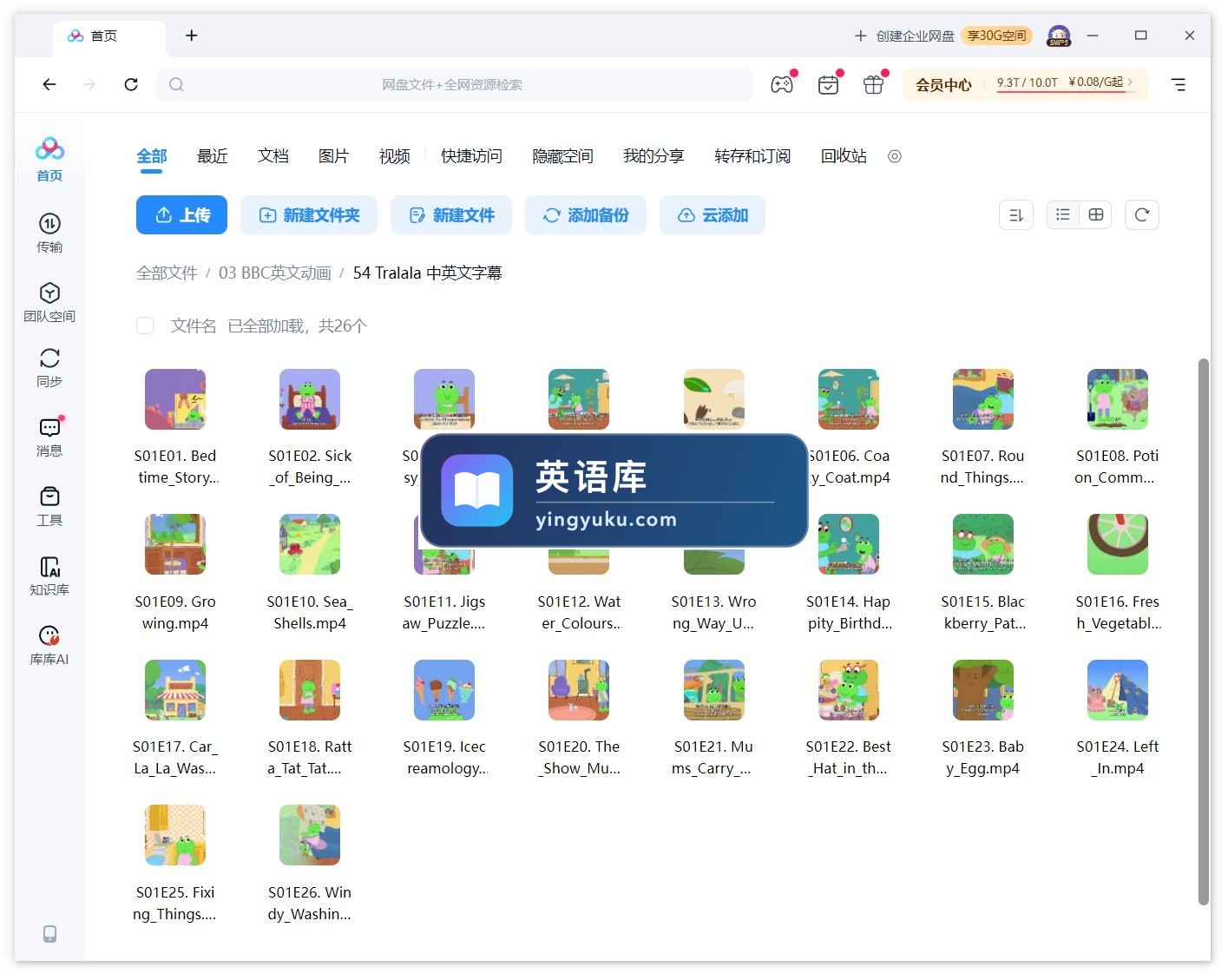Click the user avatar icon

point(1059,36)
